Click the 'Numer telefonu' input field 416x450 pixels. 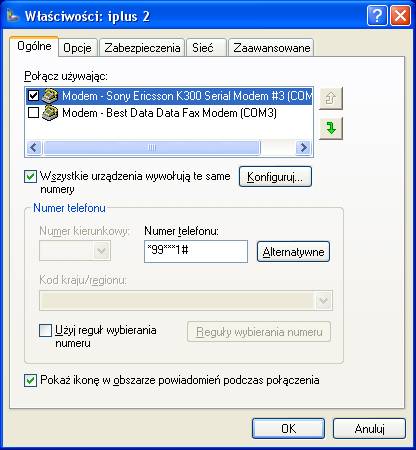196,251
